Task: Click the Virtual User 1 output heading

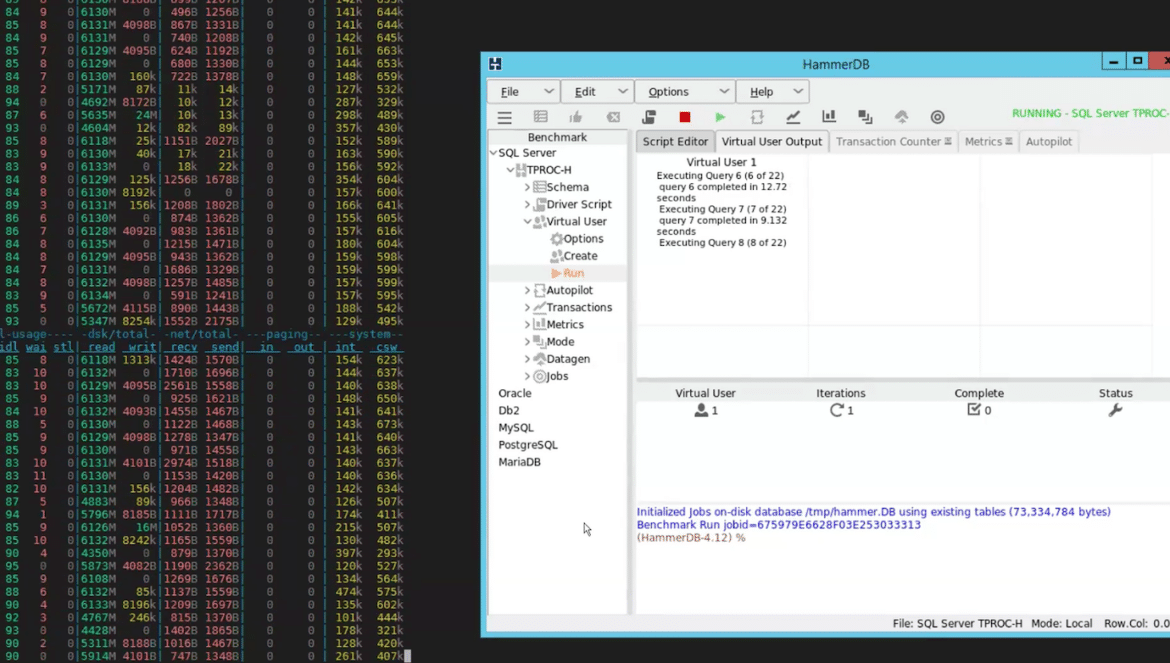Action: click(x=722, y=162)
